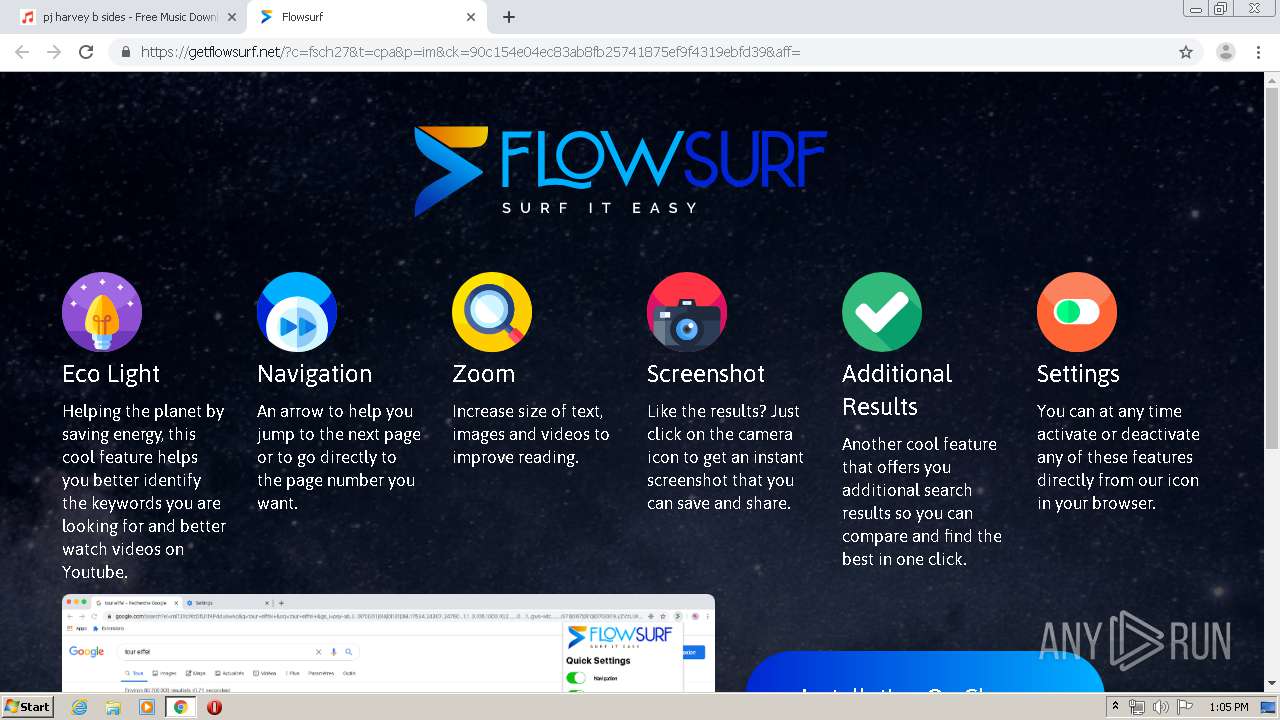The height and width of the screenshot is (720, 1280).
Task: Show hidden system tray icons
Action: coord(1115,707)
